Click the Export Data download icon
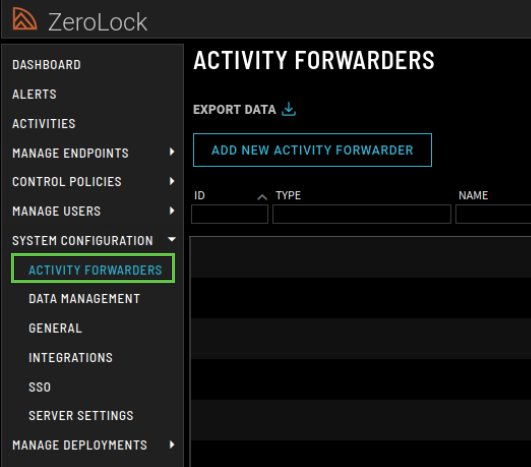The height and width of the screenshot is (467, 531). pos(289,109)
